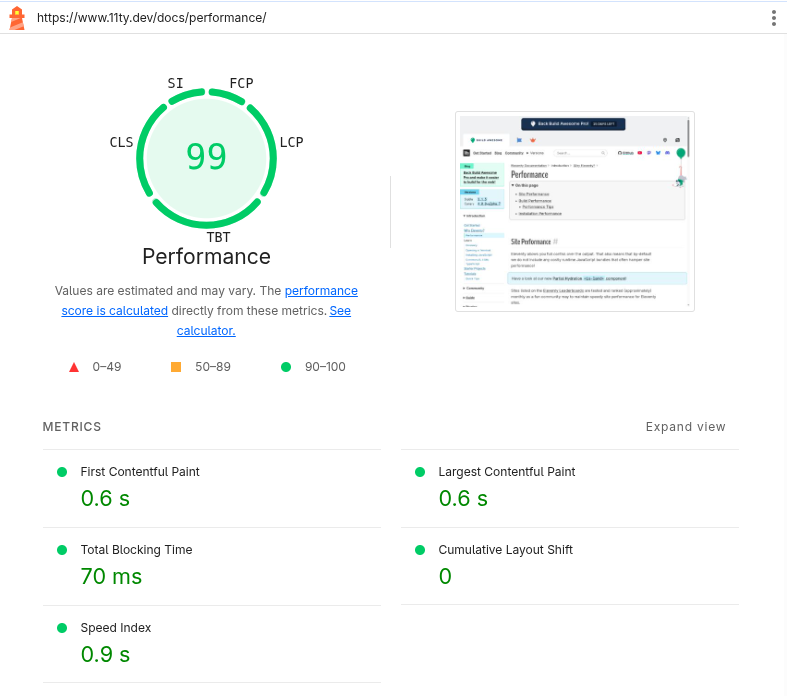Viewport: 787px width, 696px height.
Task: Open the three-dot tools menu
Action: 773,18
